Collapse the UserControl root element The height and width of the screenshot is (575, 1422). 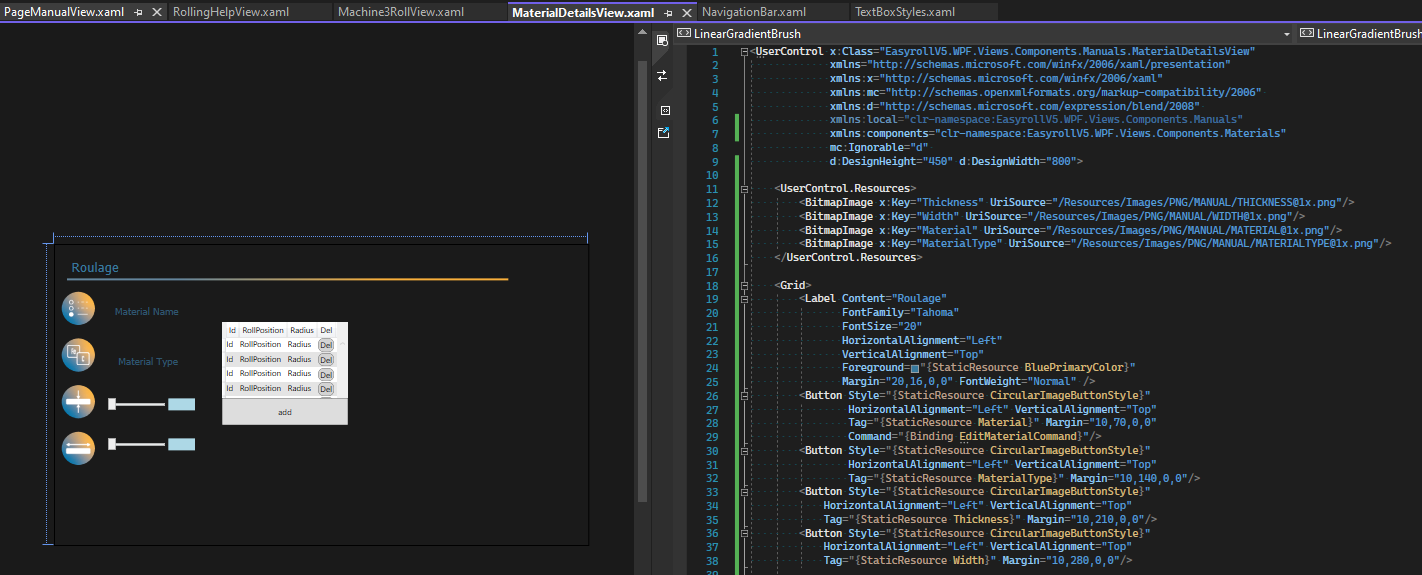(744, 51)
